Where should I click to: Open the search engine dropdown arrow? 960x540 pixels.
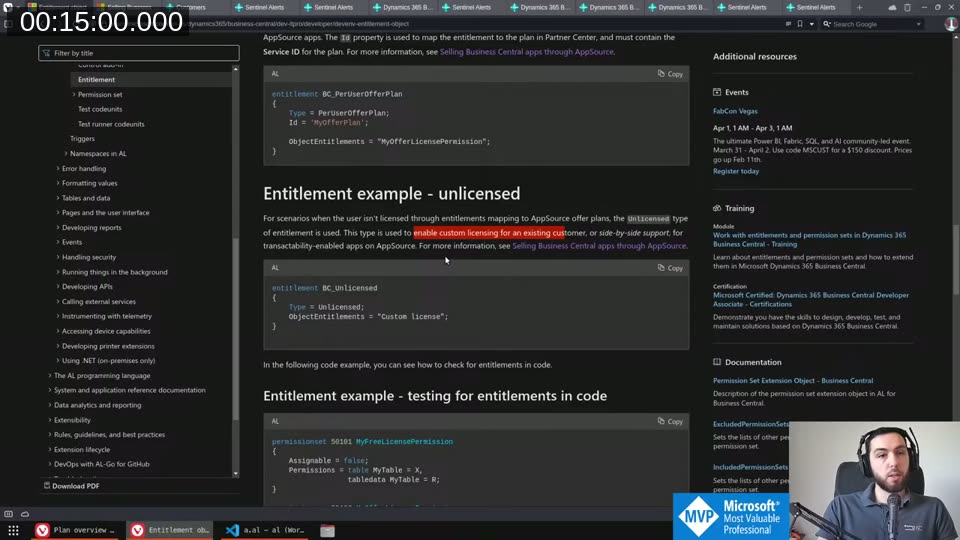coord(918,24)
